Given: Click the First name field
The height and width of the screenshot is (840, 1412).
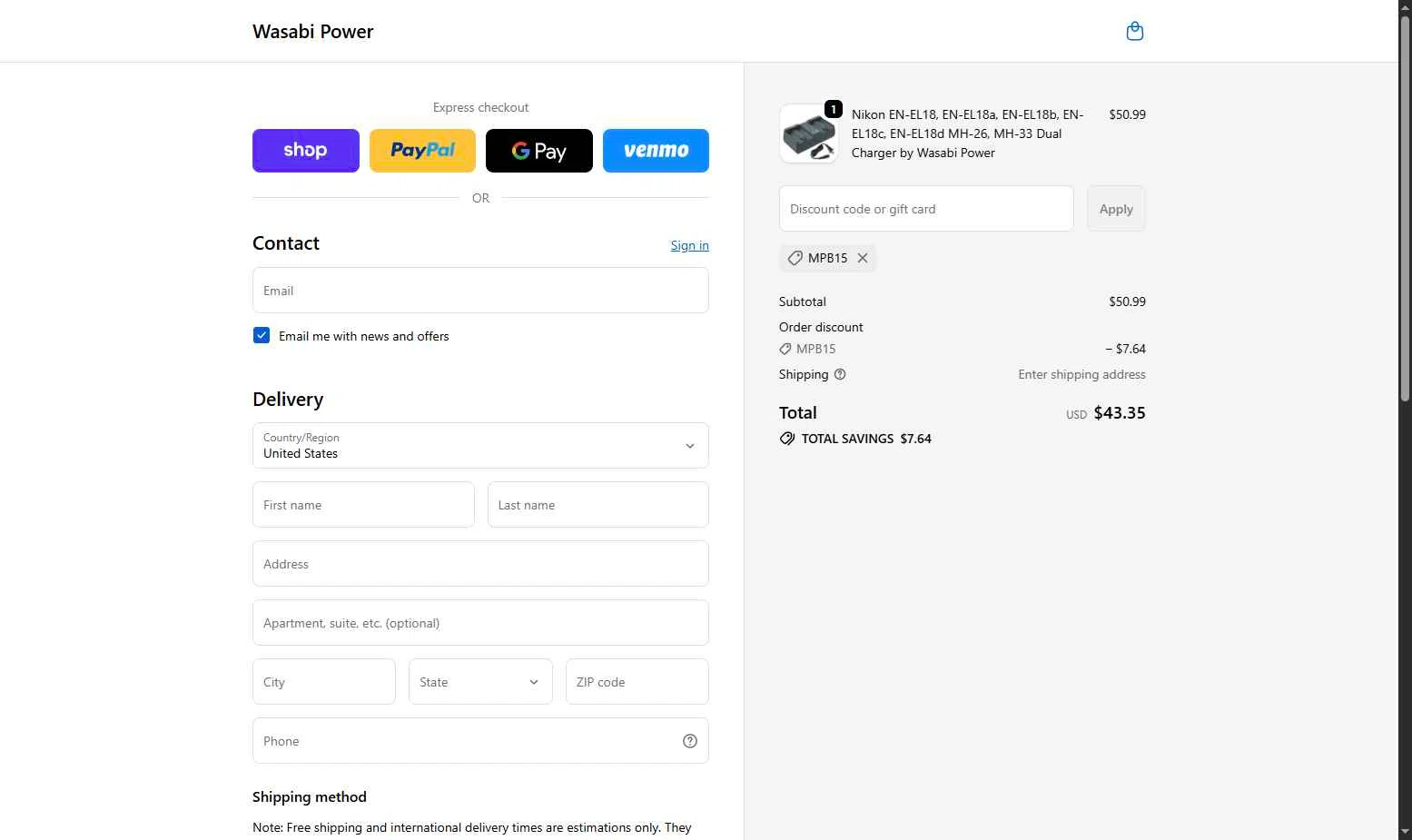Looking at the screenshot, I should click(x=363, y=505).
